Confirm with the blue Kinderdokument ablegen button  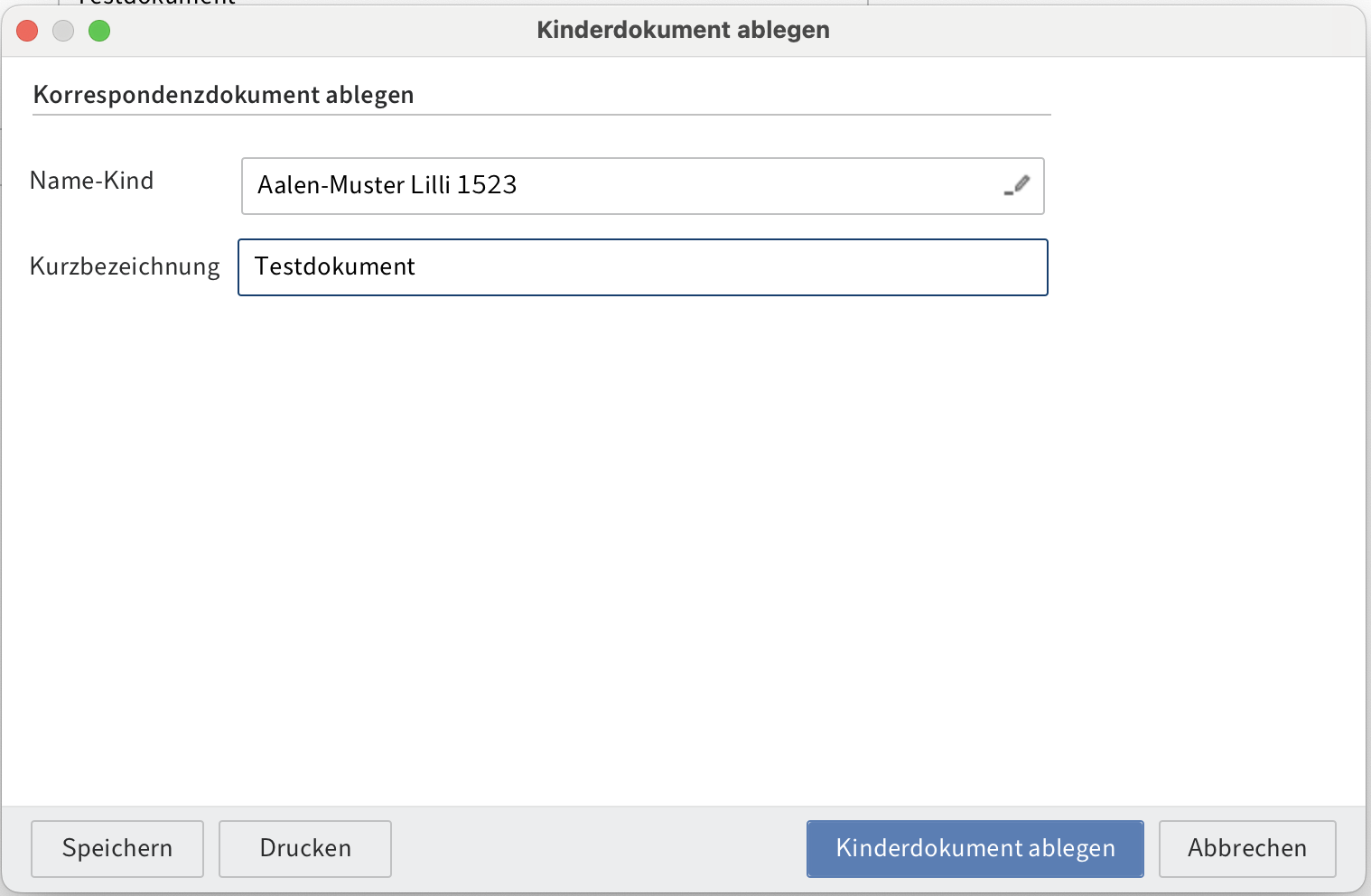(975, 848)
